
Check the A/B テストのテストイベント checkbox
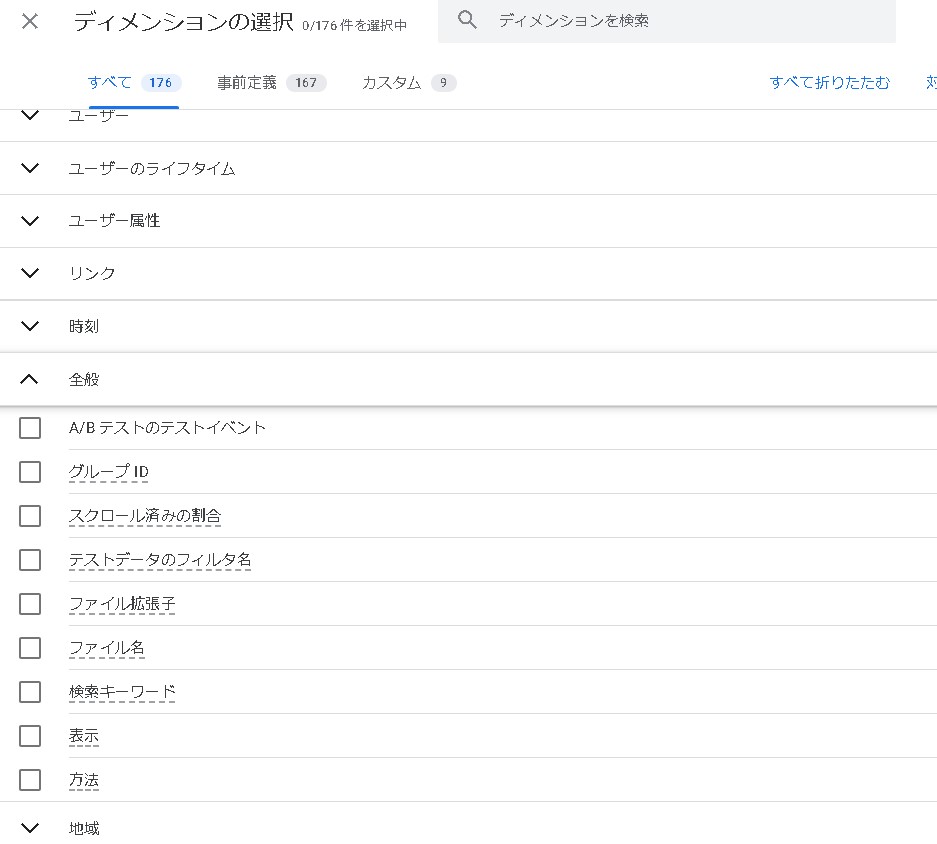coord(30,428)
